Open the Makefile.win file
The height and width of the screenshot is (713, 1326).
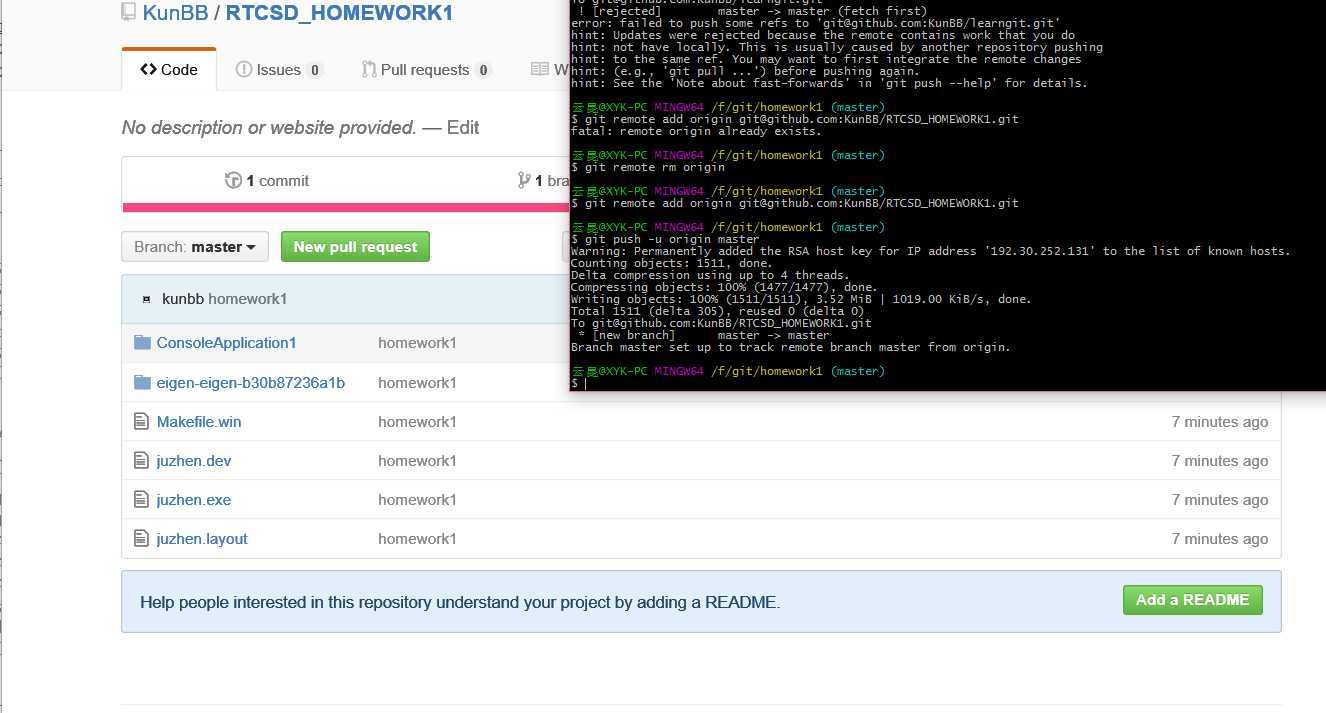tap(199, 422)
